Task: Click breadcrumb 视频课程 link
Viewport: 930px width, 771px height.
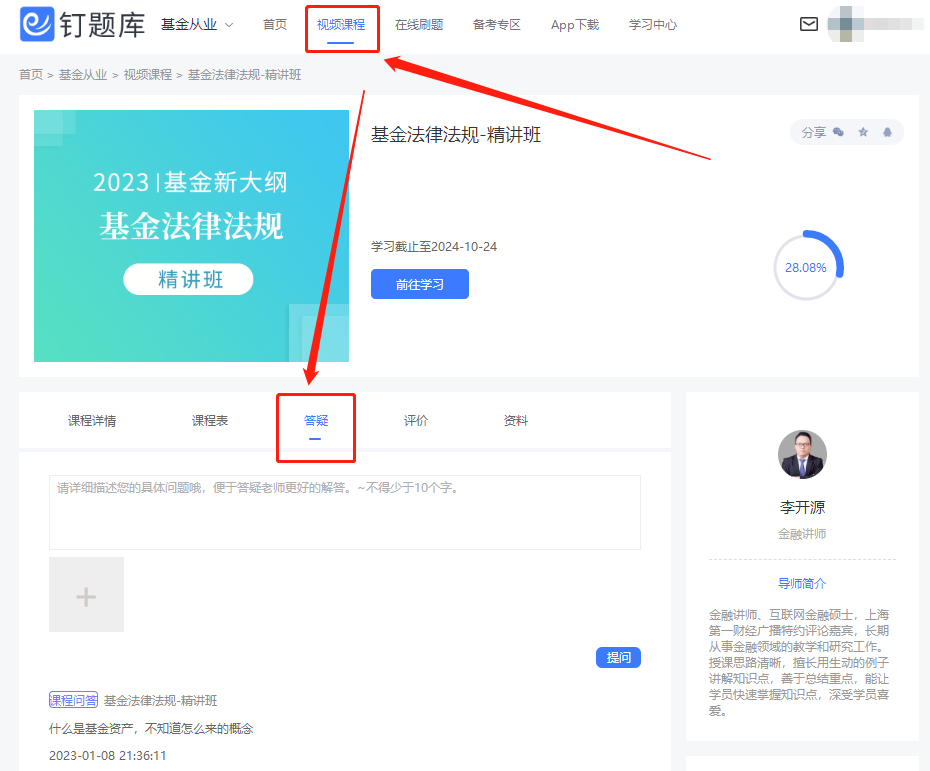Action: (x=148, y=75)
